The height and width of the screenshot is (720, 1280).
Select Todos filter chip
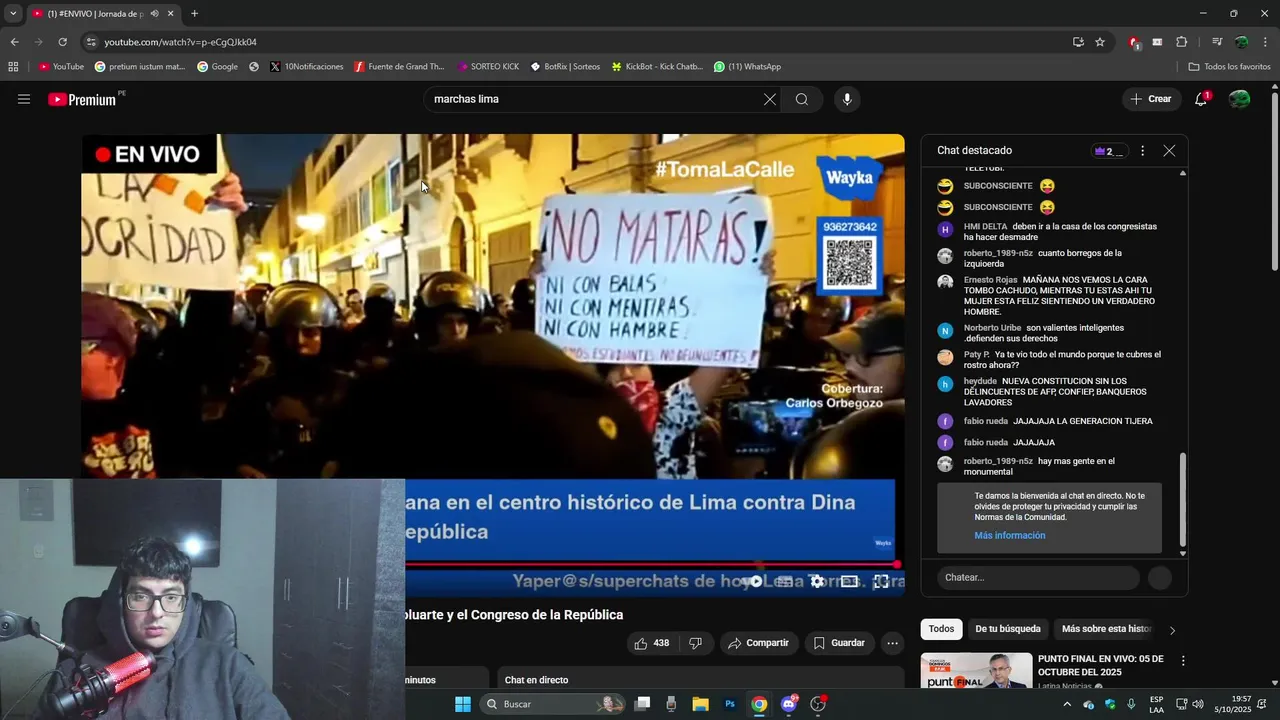tap(941, 629)
